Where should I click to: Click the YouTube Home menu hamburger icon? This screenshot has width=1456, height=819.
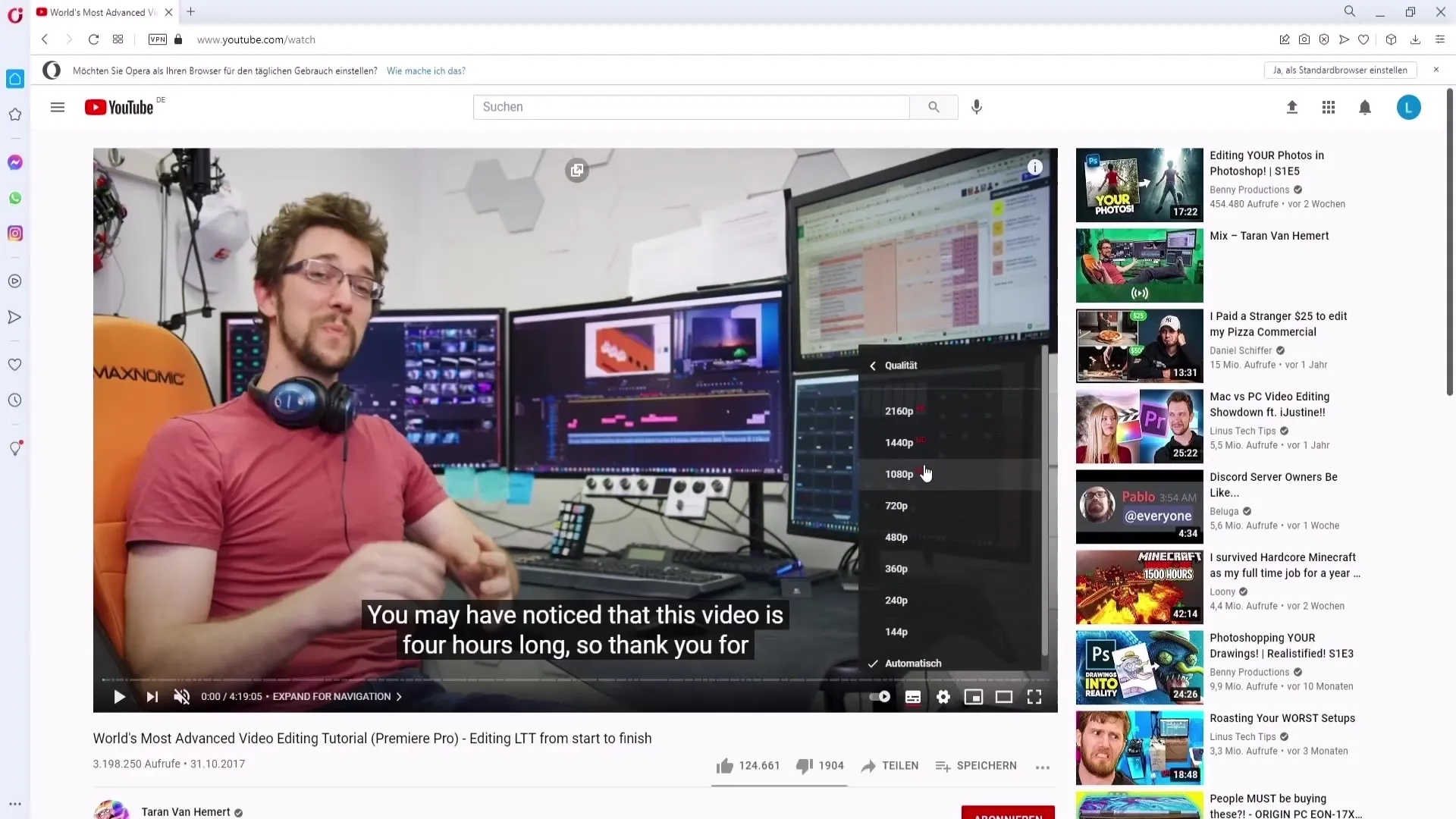(56, 107)
